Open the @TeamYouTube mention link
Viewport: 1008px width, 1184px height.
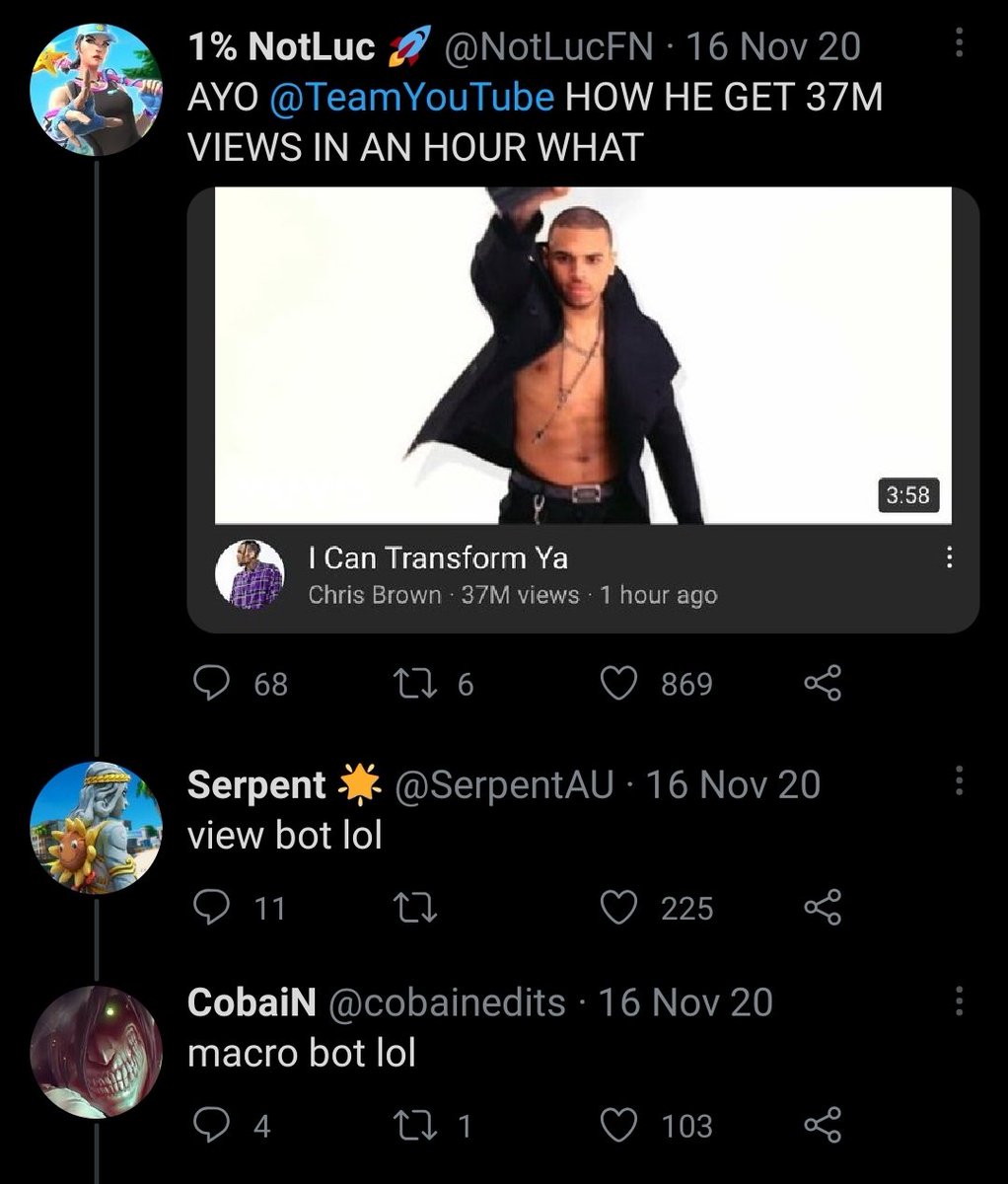point(411,98)
